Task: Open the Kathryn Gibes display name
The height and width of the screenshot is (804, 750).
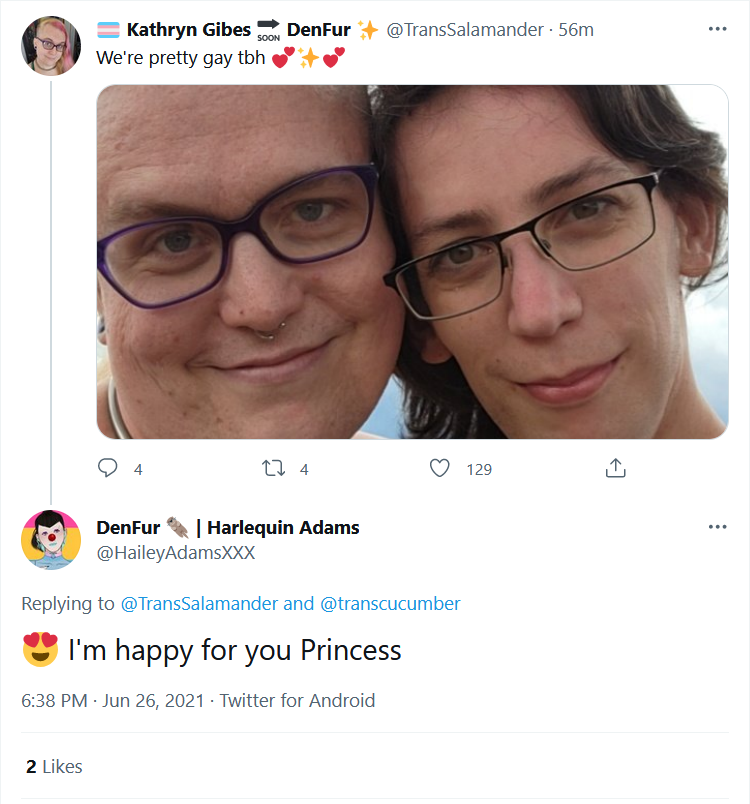Action: point(189,30)
